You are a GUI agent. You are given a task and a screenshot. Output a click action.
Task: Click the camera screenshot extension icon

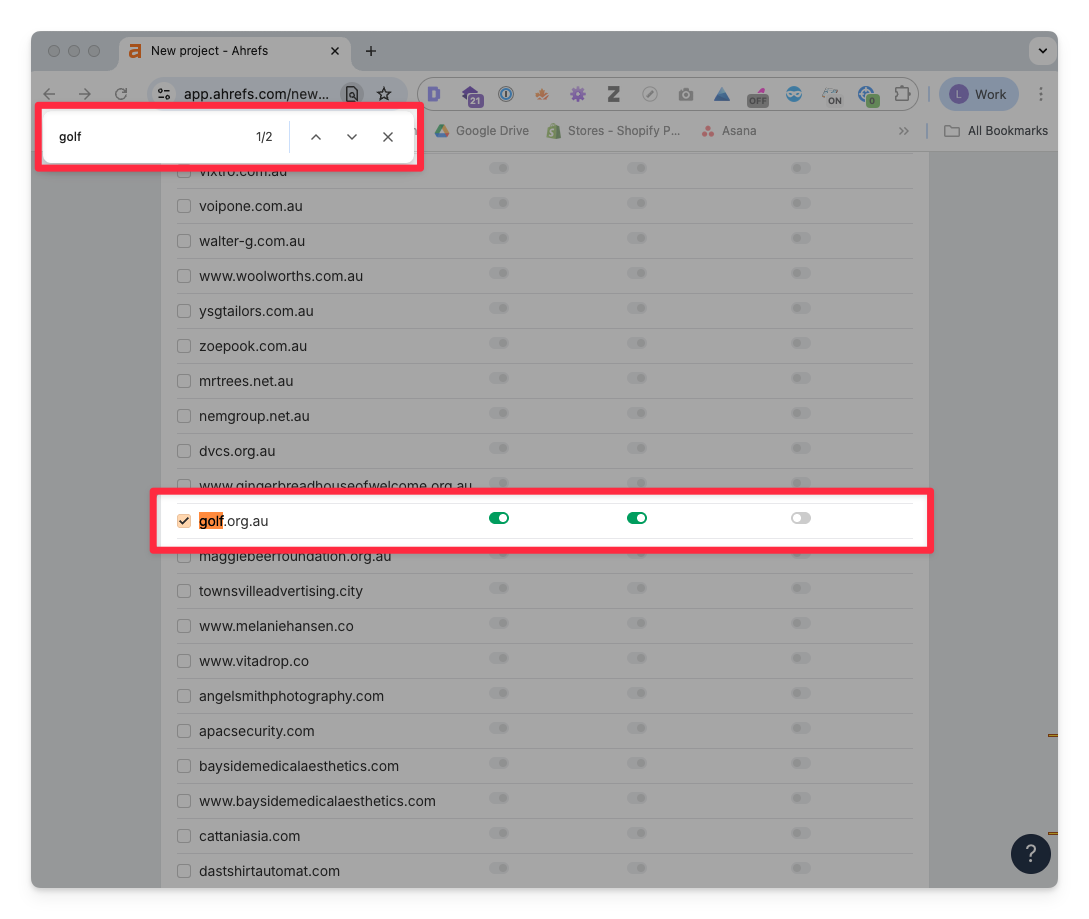686,94
